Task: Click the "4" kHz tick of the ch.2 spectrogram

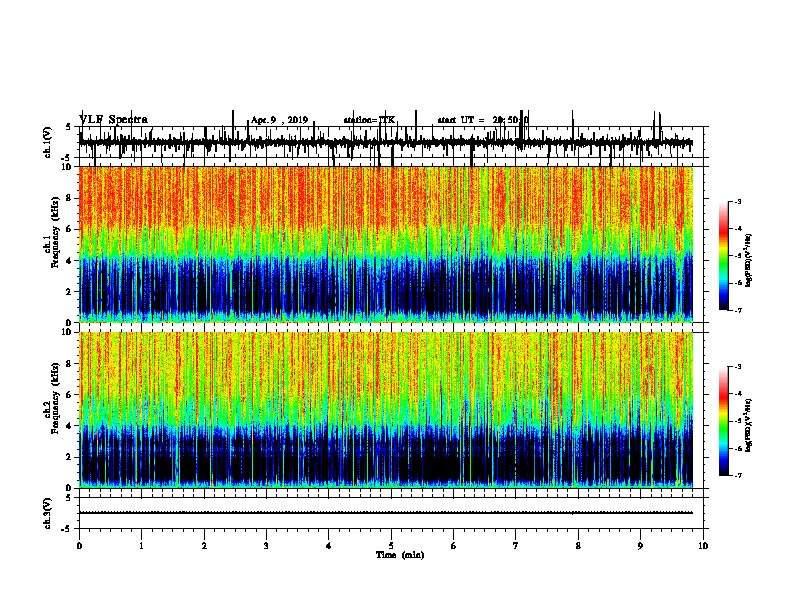Action: tap(70, 426)
